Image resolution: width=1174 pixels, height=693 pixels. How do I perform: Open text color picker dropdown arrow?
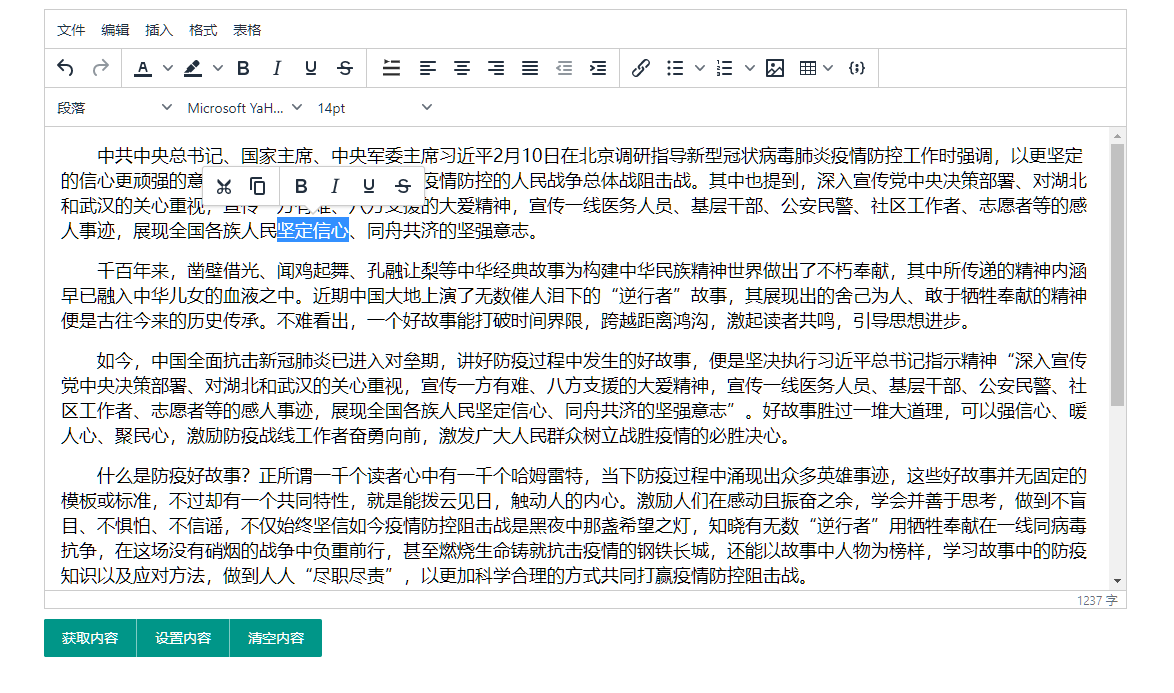click(168, 68)
